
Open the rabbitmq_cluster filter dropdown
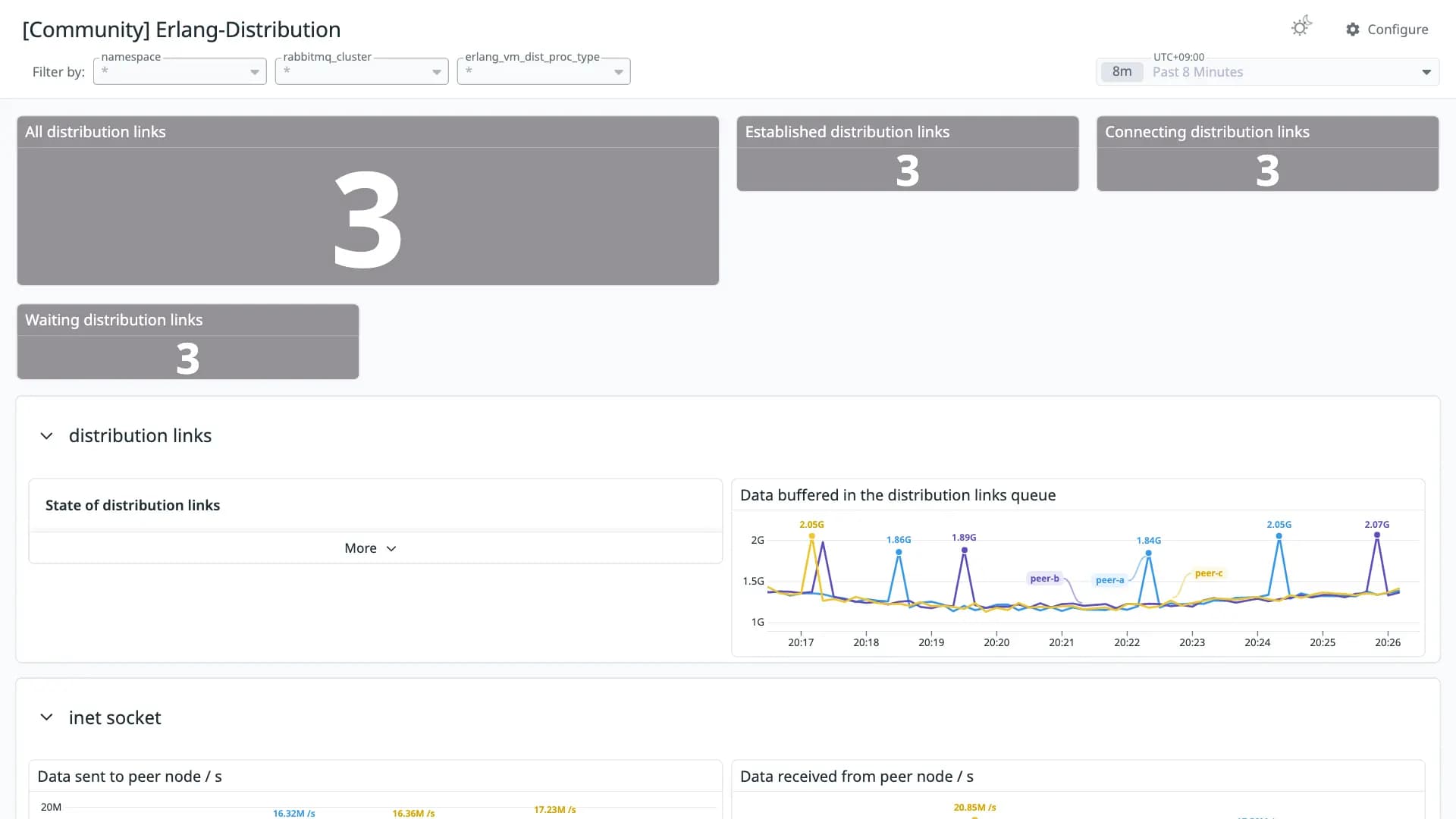click(x=362, y=71)
